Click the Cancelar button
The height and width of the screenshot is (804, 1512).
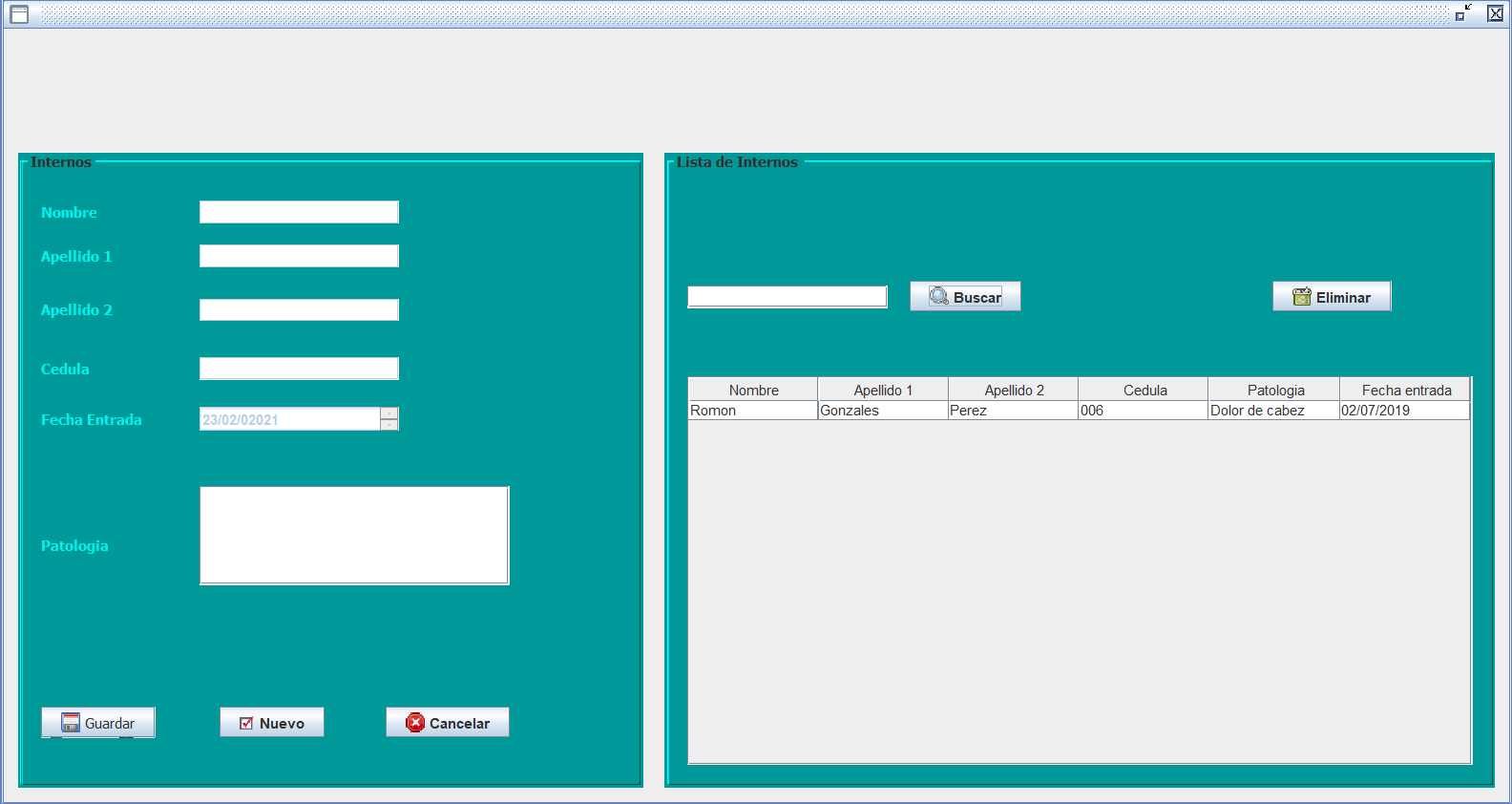(x=448, y=723)
